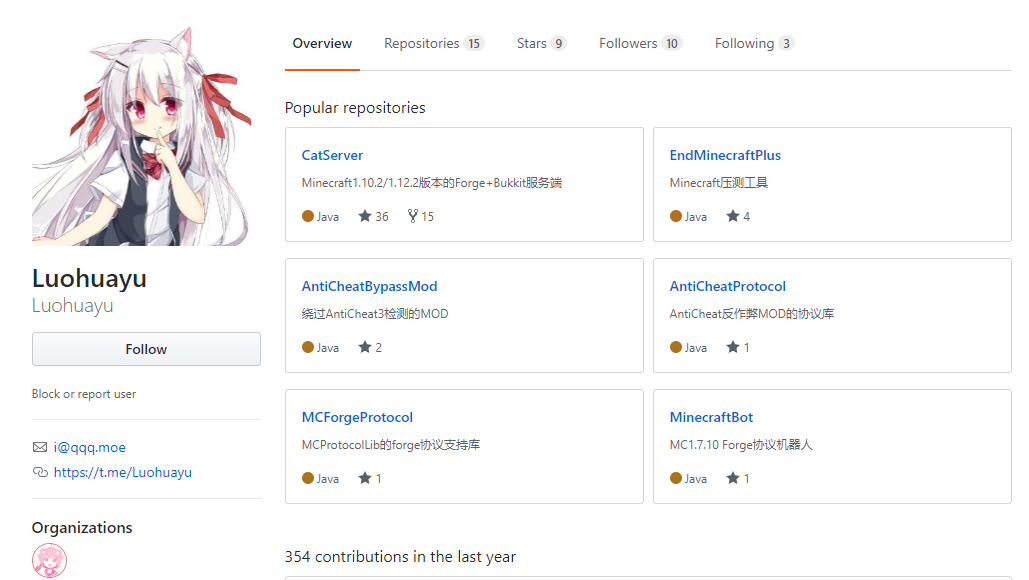
Task: Open the t.me/Luohuayu Telegram link
Action: coord(123,472)
